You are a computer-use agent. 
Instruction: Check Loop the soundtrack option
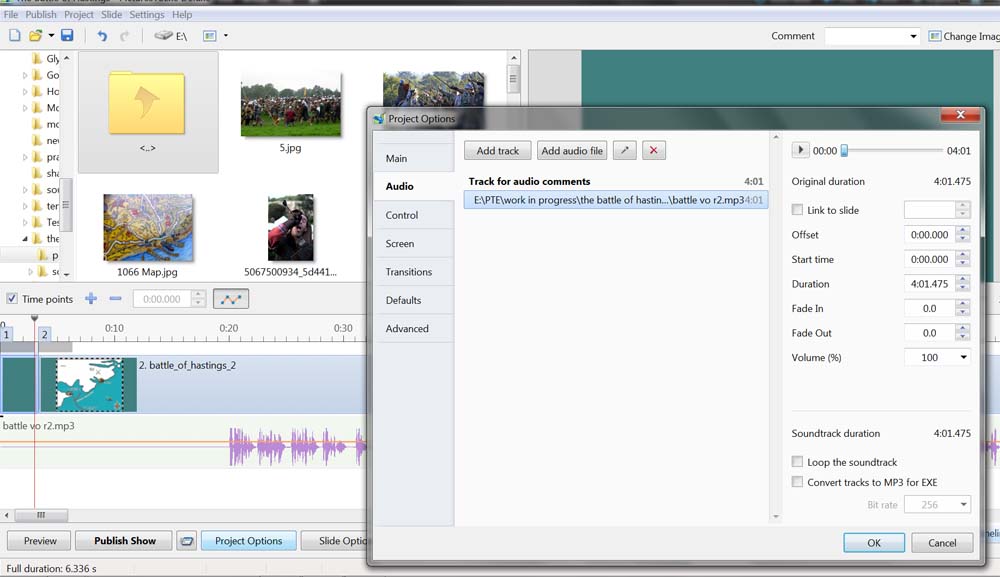(797, 462)
